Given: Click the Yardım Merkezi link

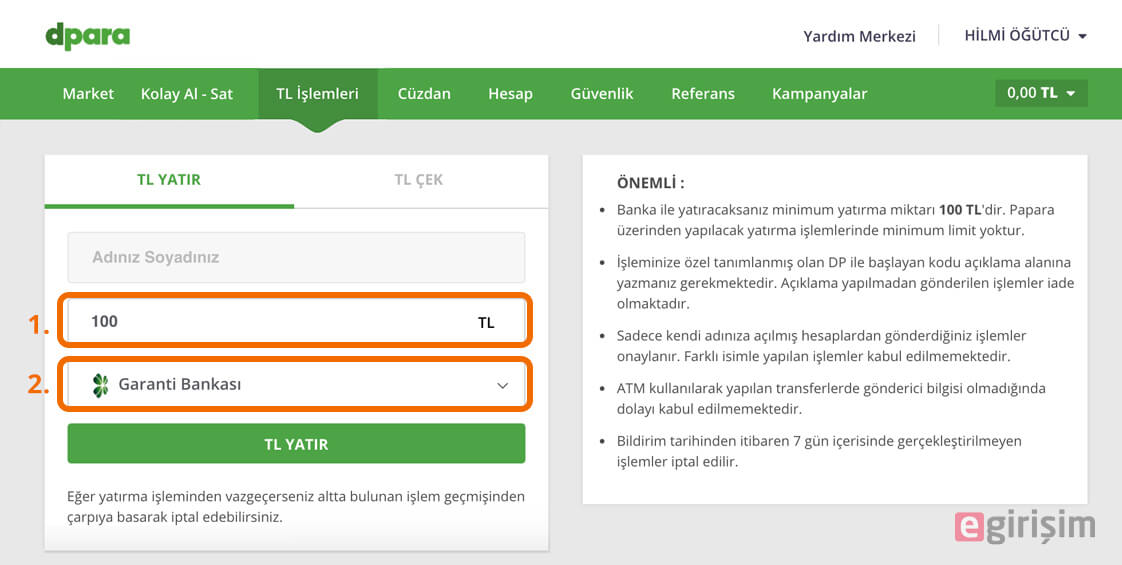Looking at the screenshot, I should (x=859, y=36).
